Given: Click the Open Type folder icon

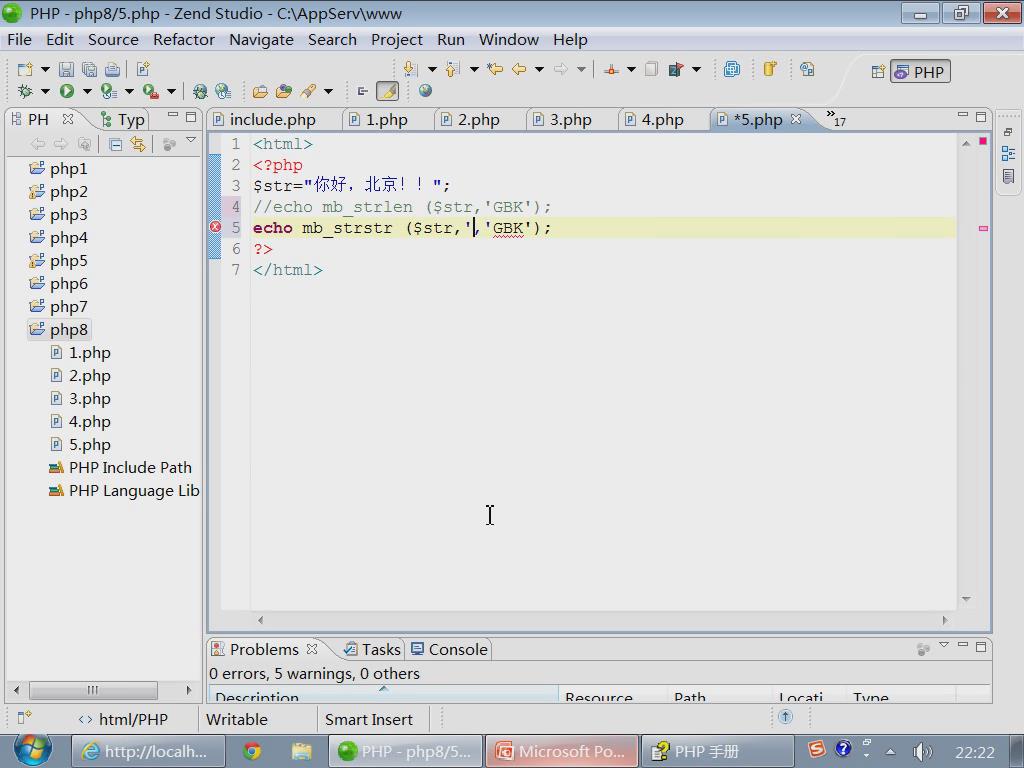Looking at the screenshot, I should click(x=260, y=91).
